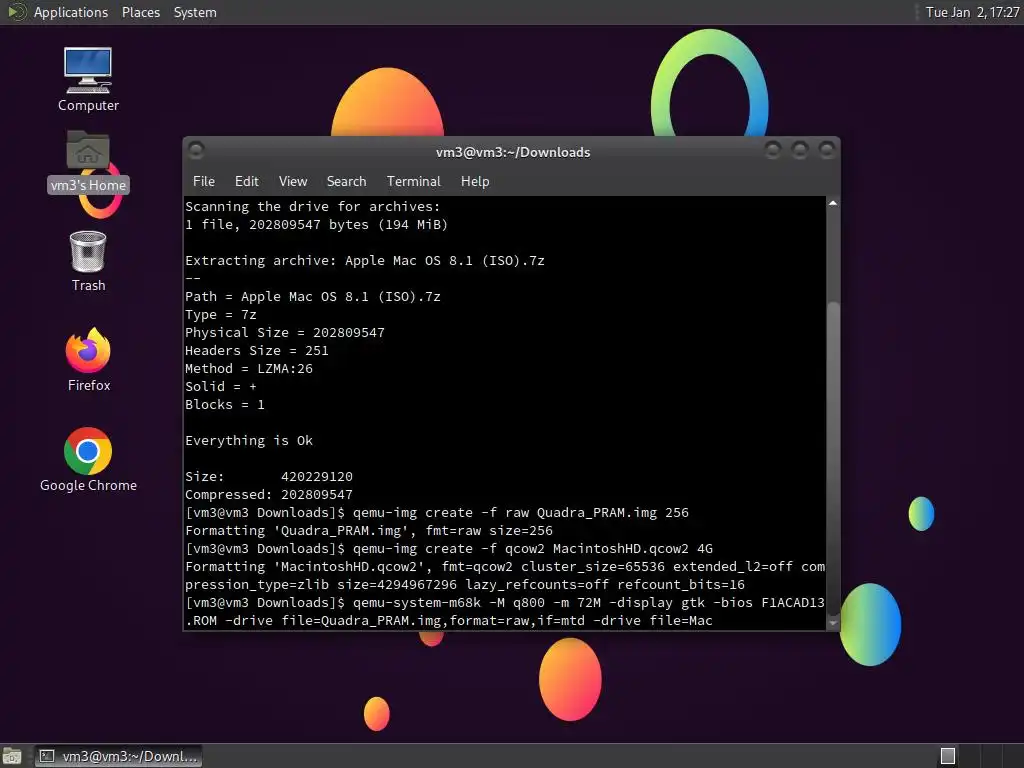The width and height of the screenshot is (1024, 768).
Task: Minimize the terminal window
Action: [773, 151]
